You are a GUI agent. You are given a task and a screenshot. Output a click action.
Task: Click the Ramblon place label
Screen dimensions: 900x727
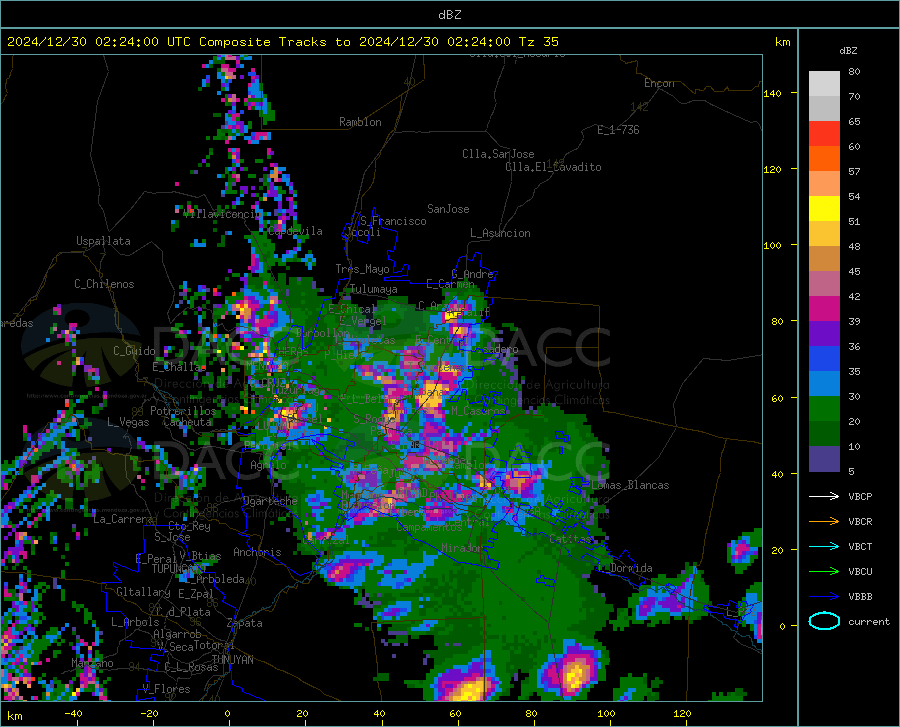pos(360,122)
